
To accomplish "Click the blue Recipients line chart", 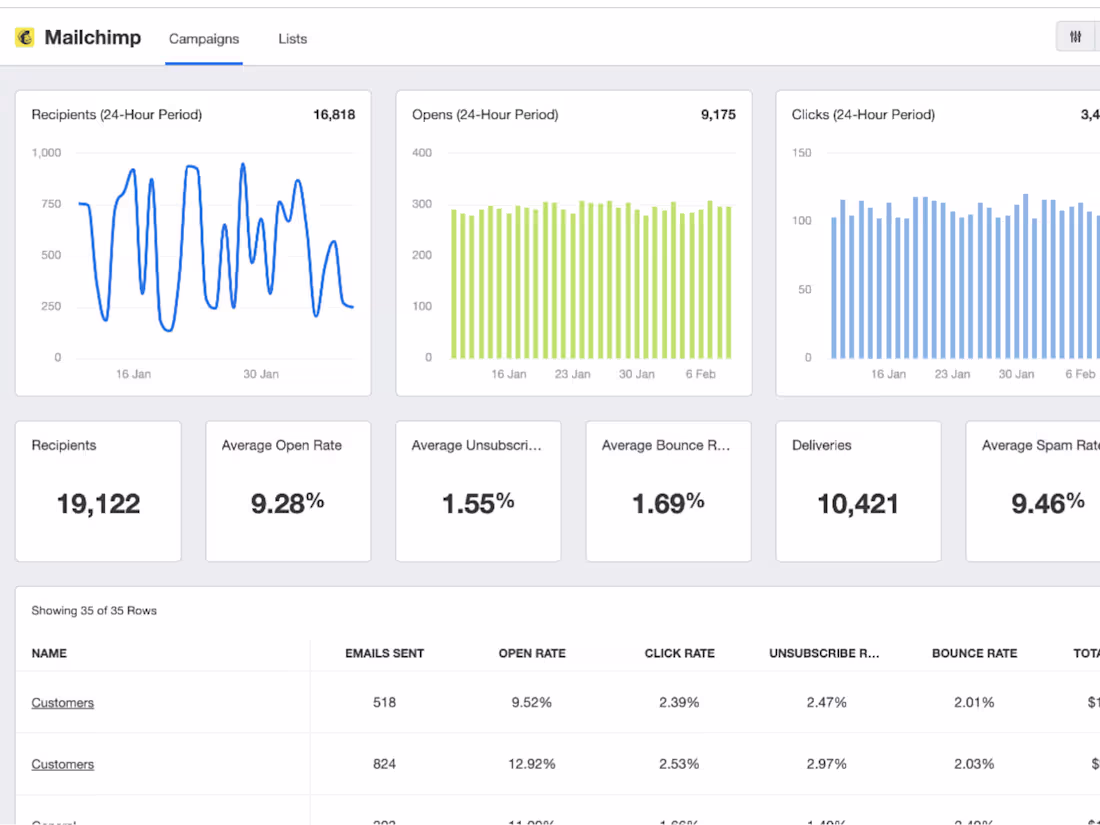I will (x=215, y=248).
